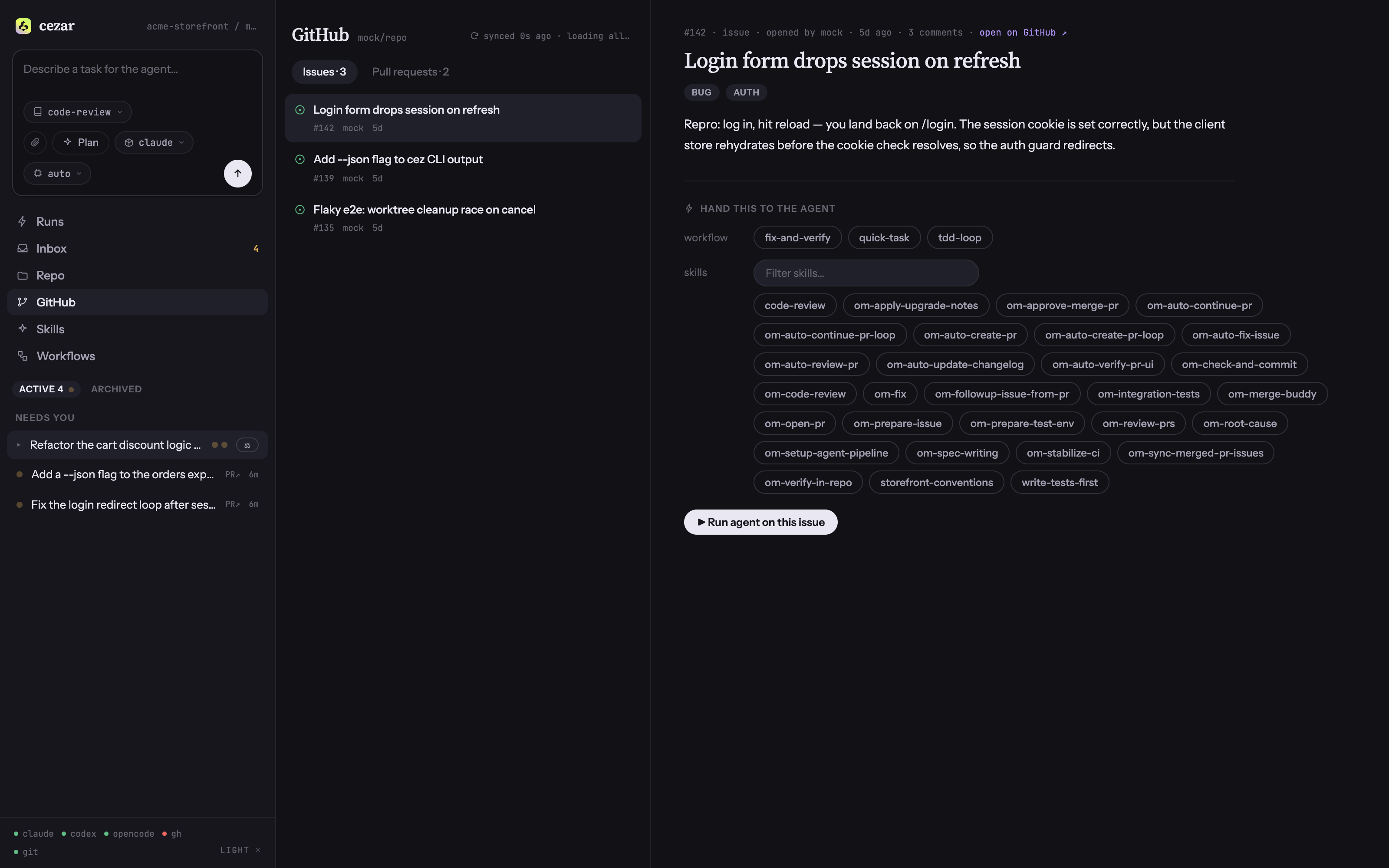Toggle the om-stabilize-ci skill chip

[1063, 453]
